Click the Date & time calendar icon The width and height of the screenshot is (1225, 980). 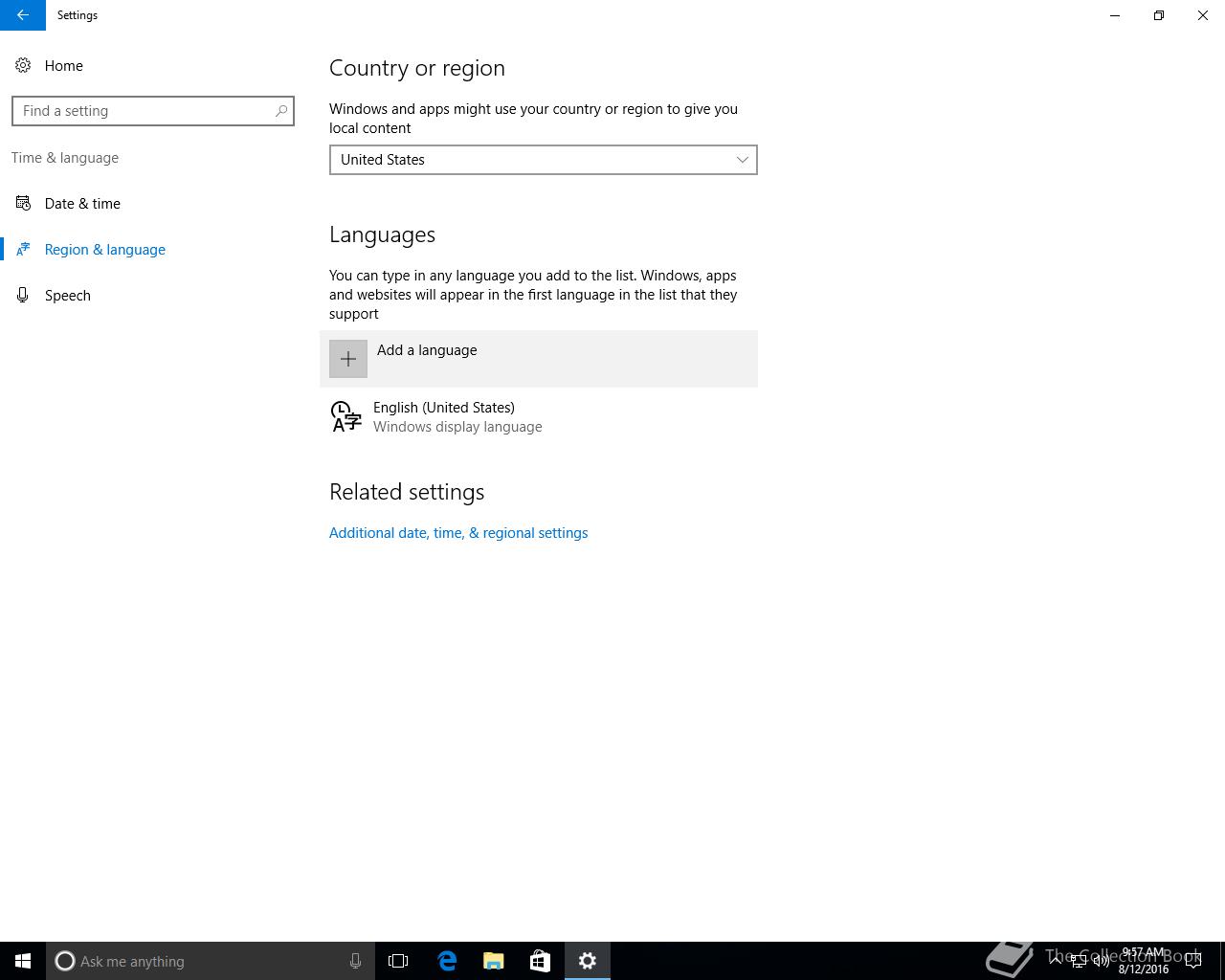pos(23,203)
